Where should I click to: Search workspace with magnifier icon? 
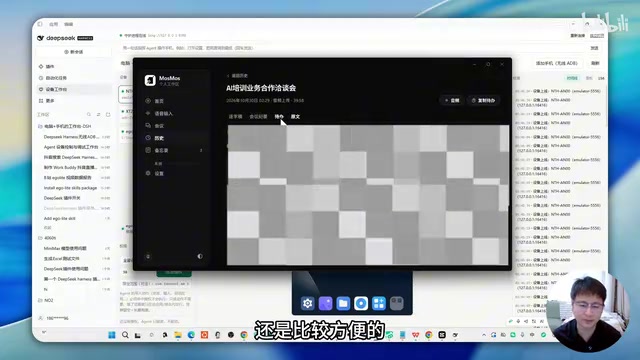pos(89,115)
